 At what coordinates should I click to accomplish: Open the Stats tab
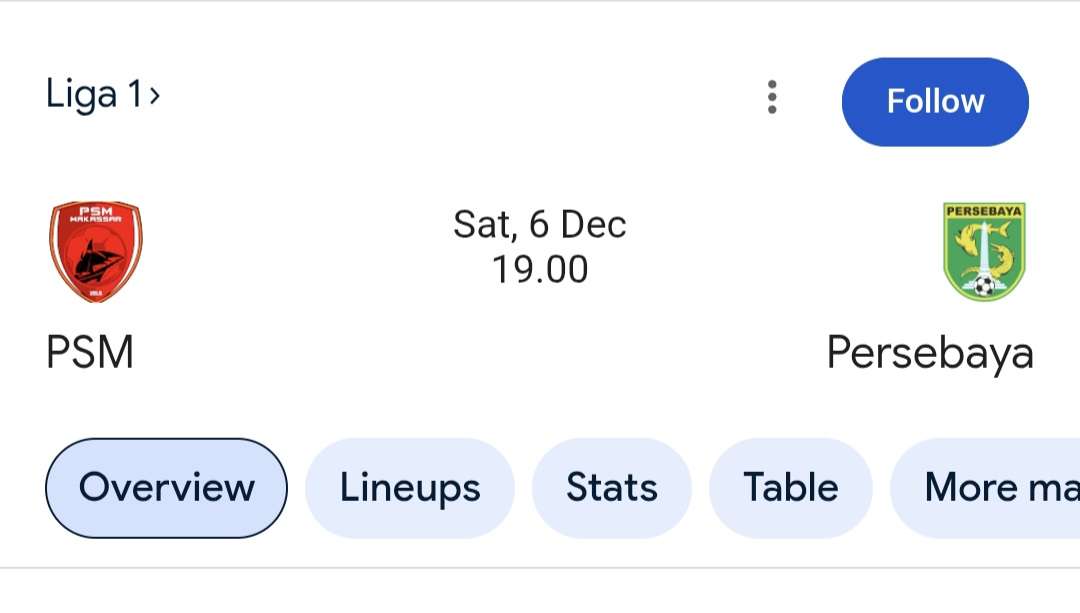[612, 488]
